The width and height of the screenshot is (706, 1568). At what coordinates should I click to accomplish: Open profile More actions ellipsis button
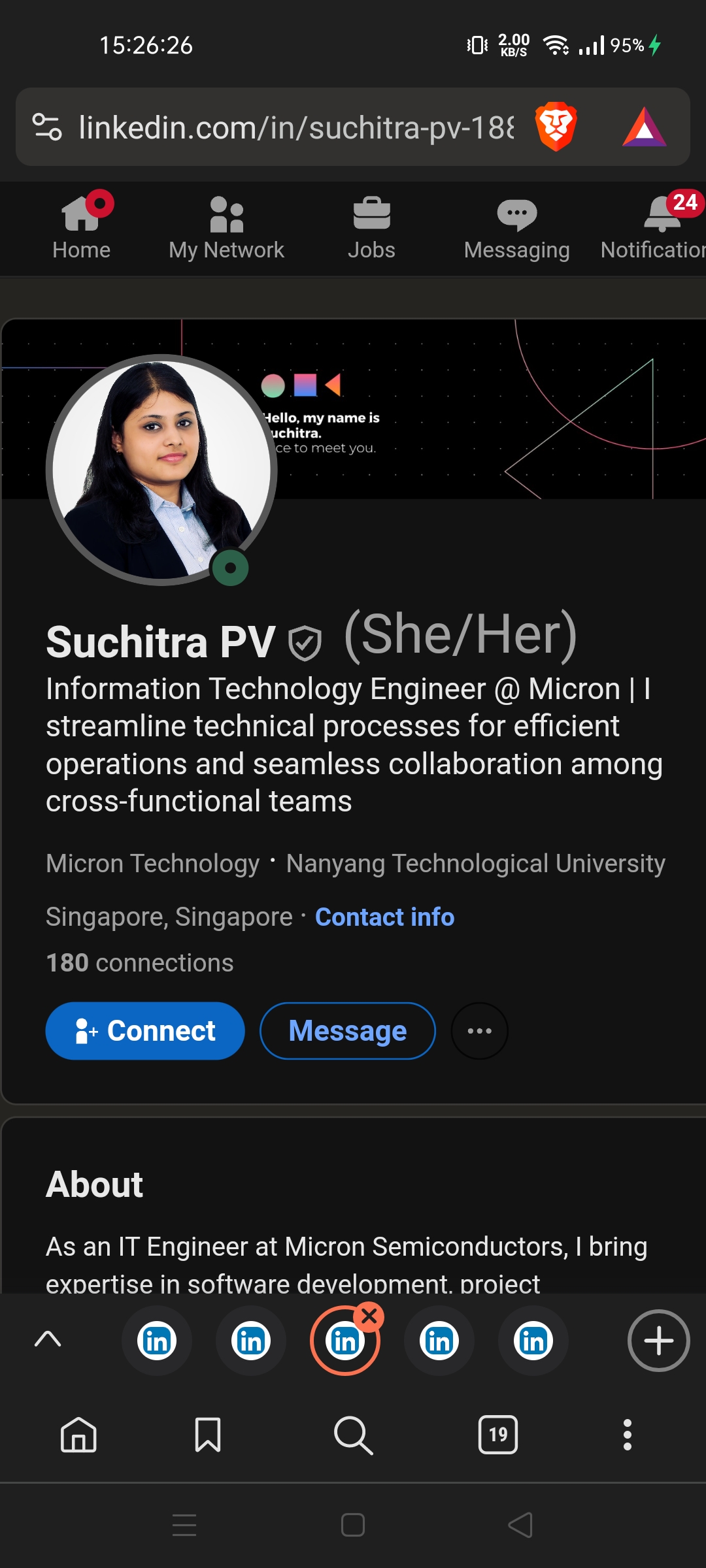pyautogui.click(x=479, y=1031)
